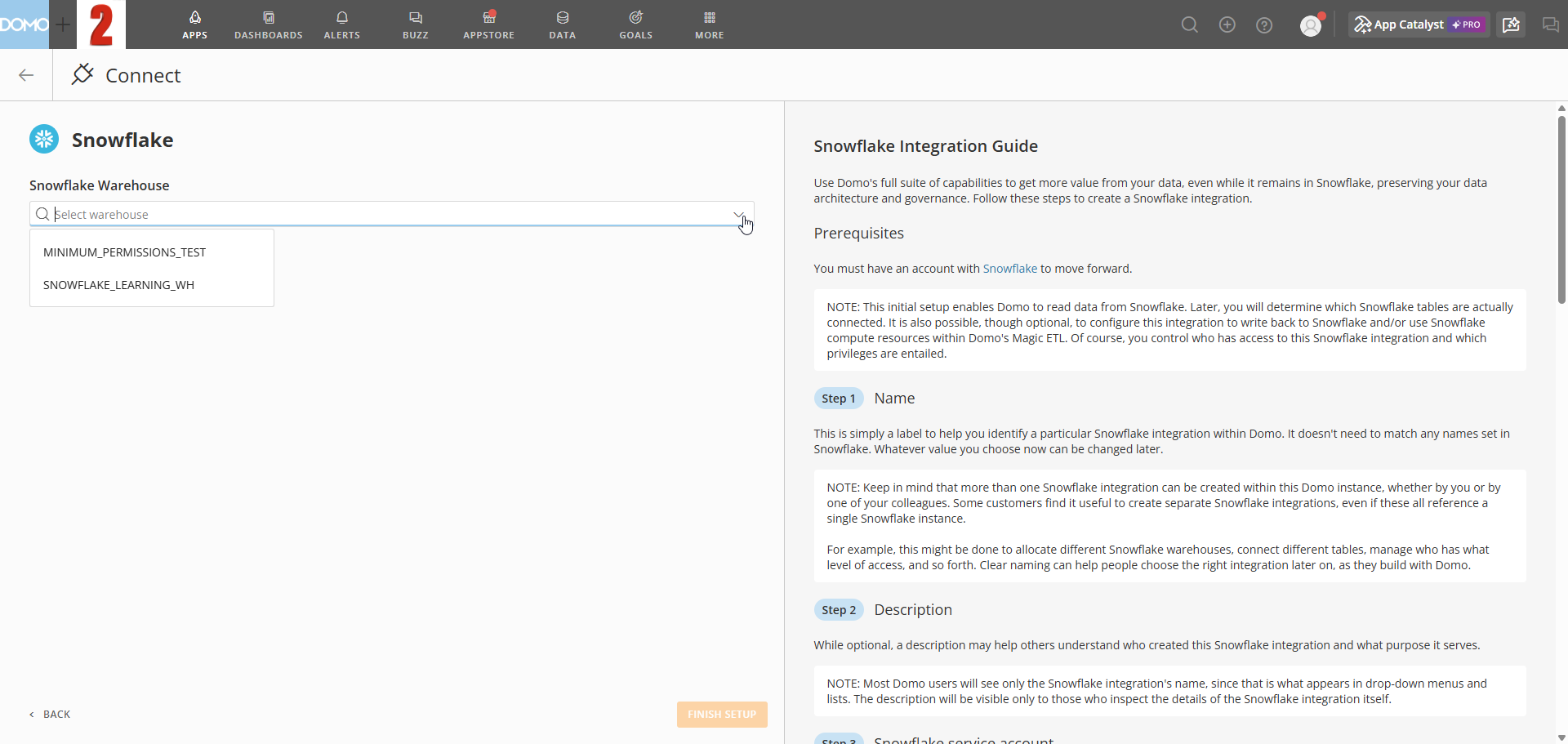Click the magnifier icon in the warehouse field
The width and height of the screenshot is (1568, 744).
point(42,214)
